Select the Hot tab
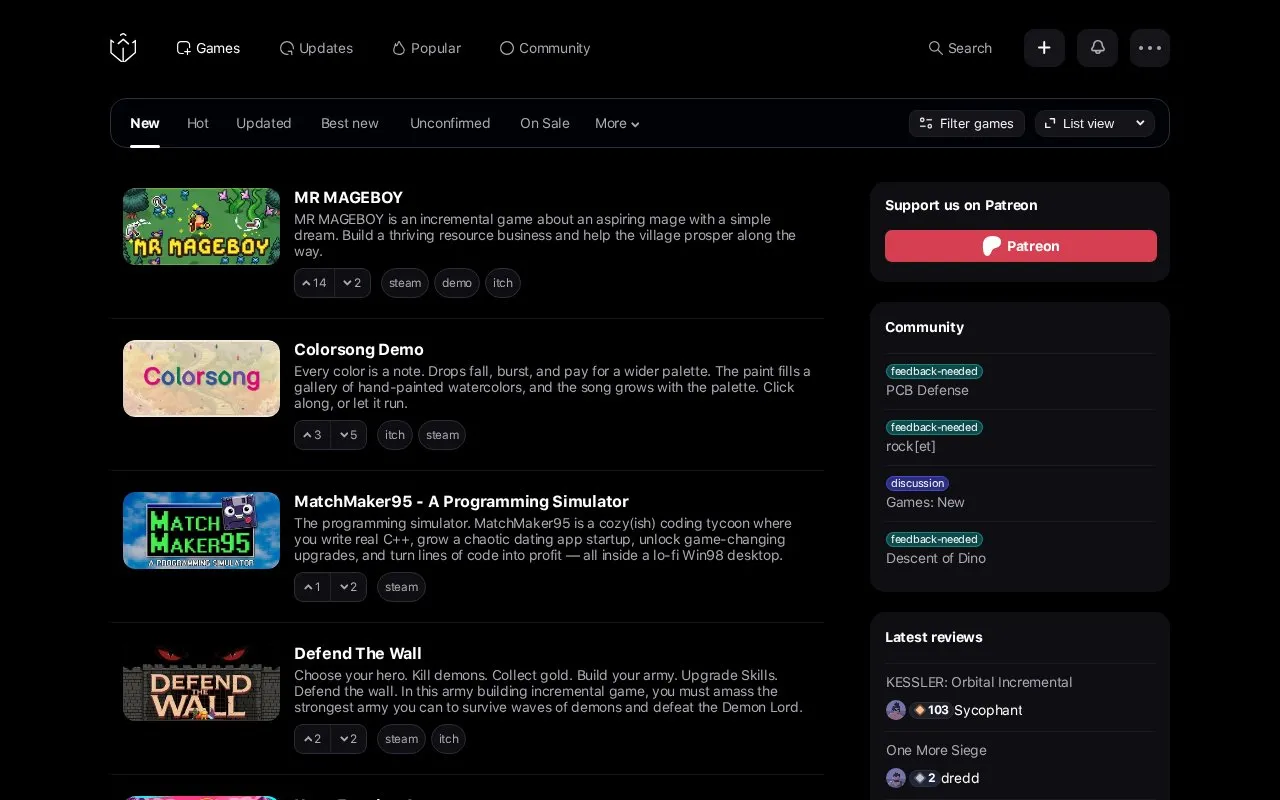The image size is (1280, 800). 198,123
